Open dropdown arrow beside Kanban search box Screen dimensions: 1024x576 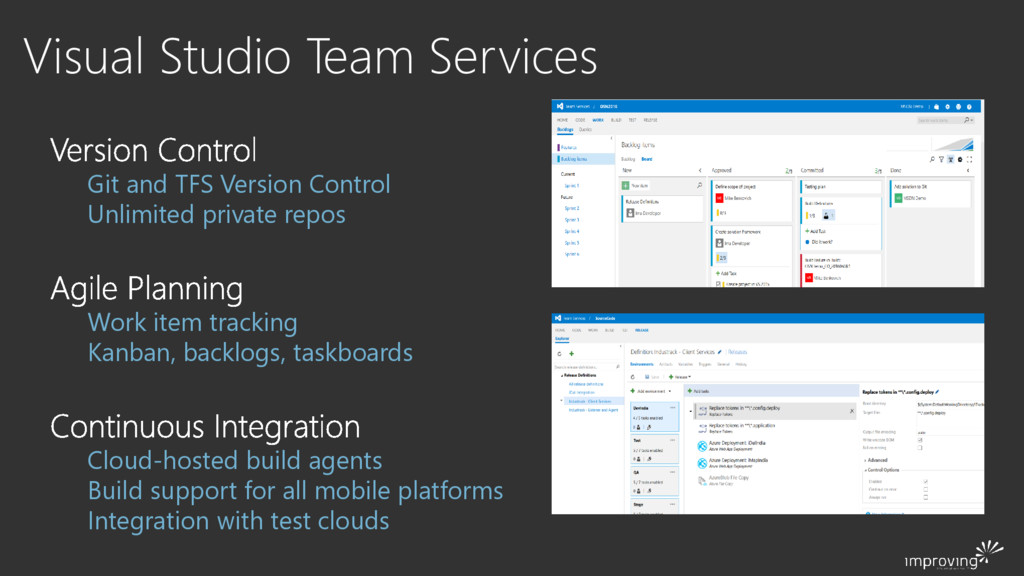[972, 120]
